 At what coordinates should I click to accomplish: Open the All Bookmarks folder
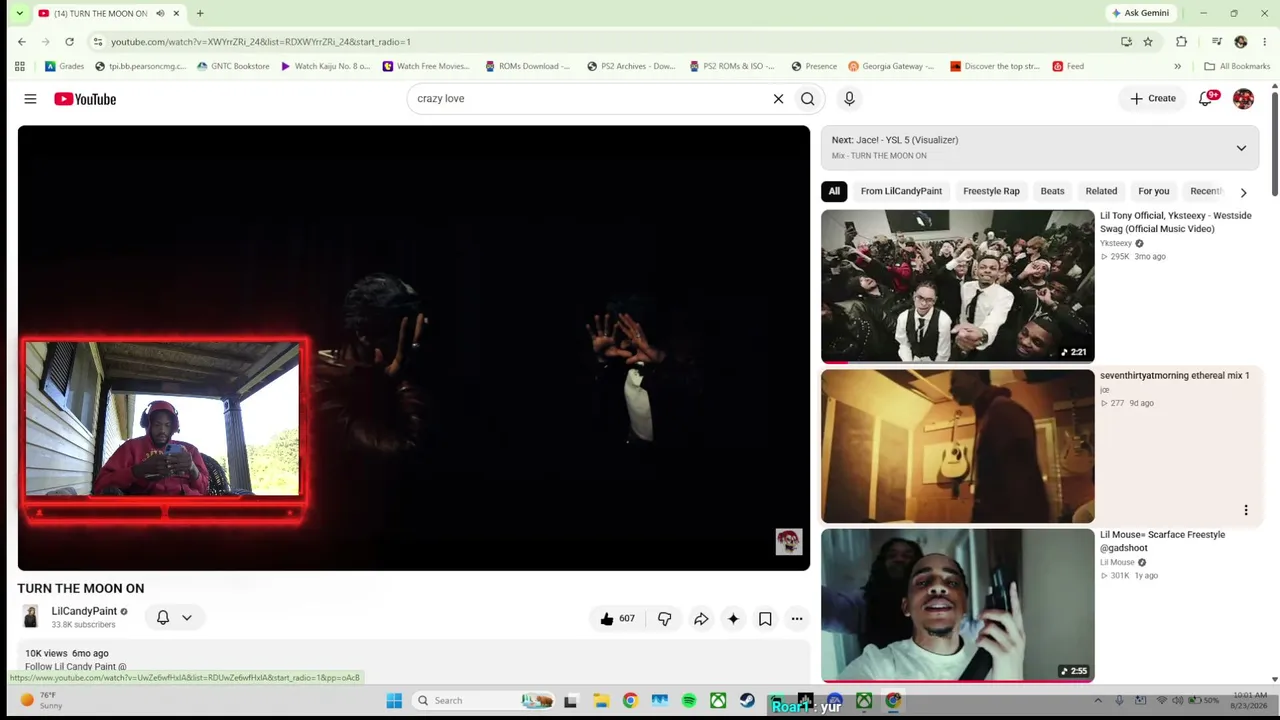click(x=1238, y=66)
